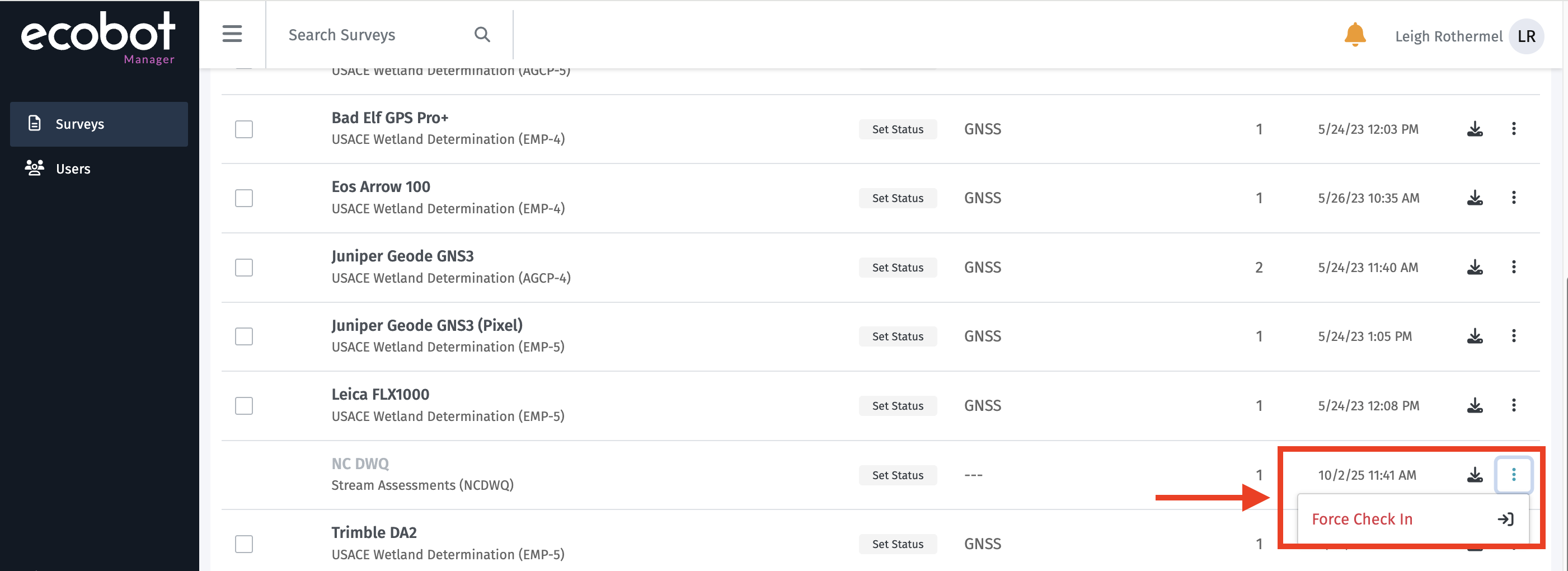1568x571 pixels.
Task: Check the checkbox next to Juniper Geode GNS3
Action: (x=243, y=267)
